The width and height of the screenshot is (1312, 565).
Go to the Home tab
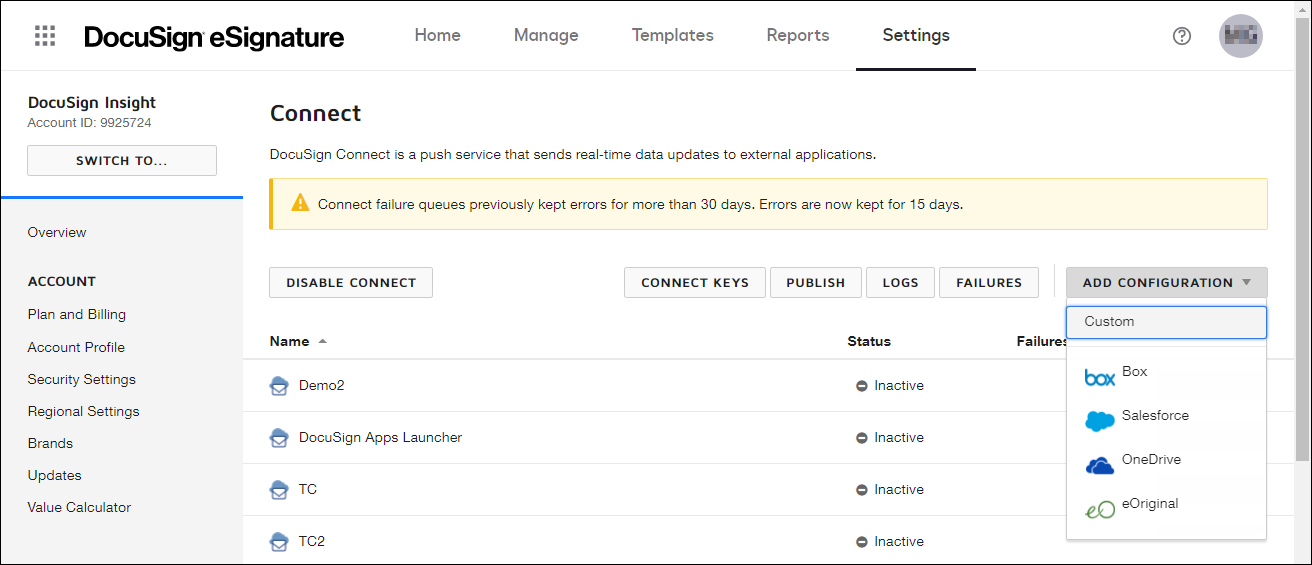click(x=438, y=35)
